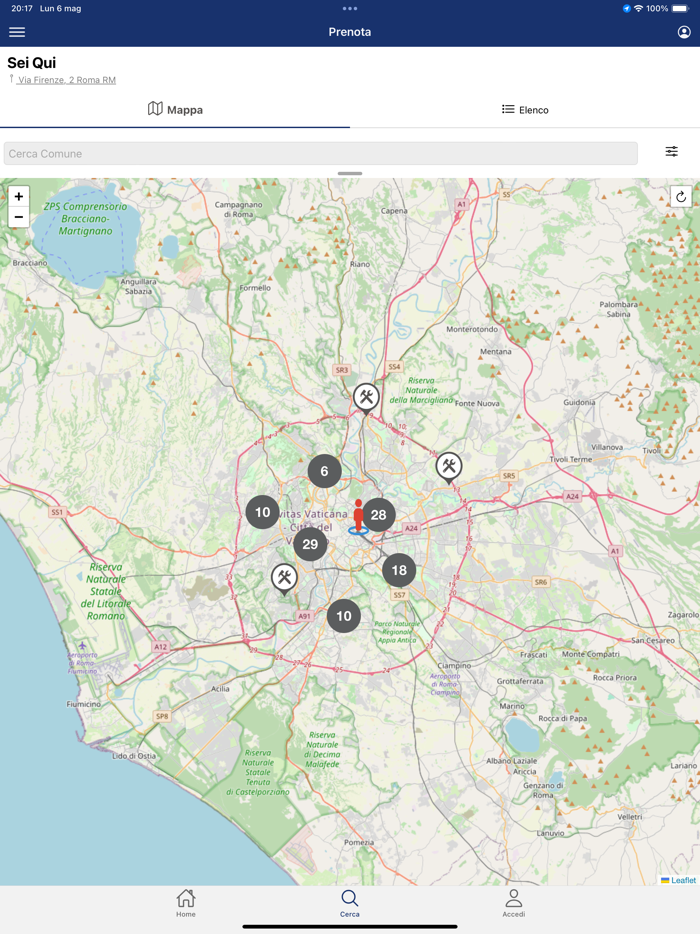Open the hamburger menu

point(17,32)
